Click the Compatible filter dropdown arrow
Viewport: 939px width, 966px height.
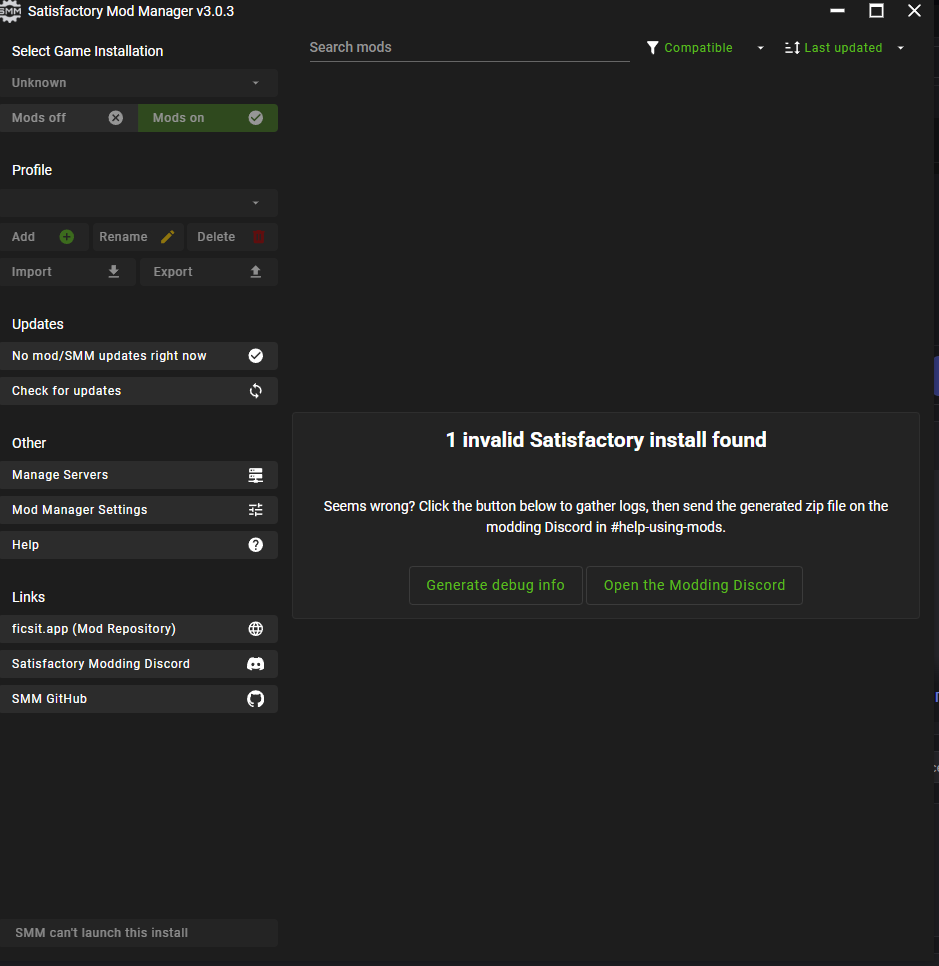point(760,48)
